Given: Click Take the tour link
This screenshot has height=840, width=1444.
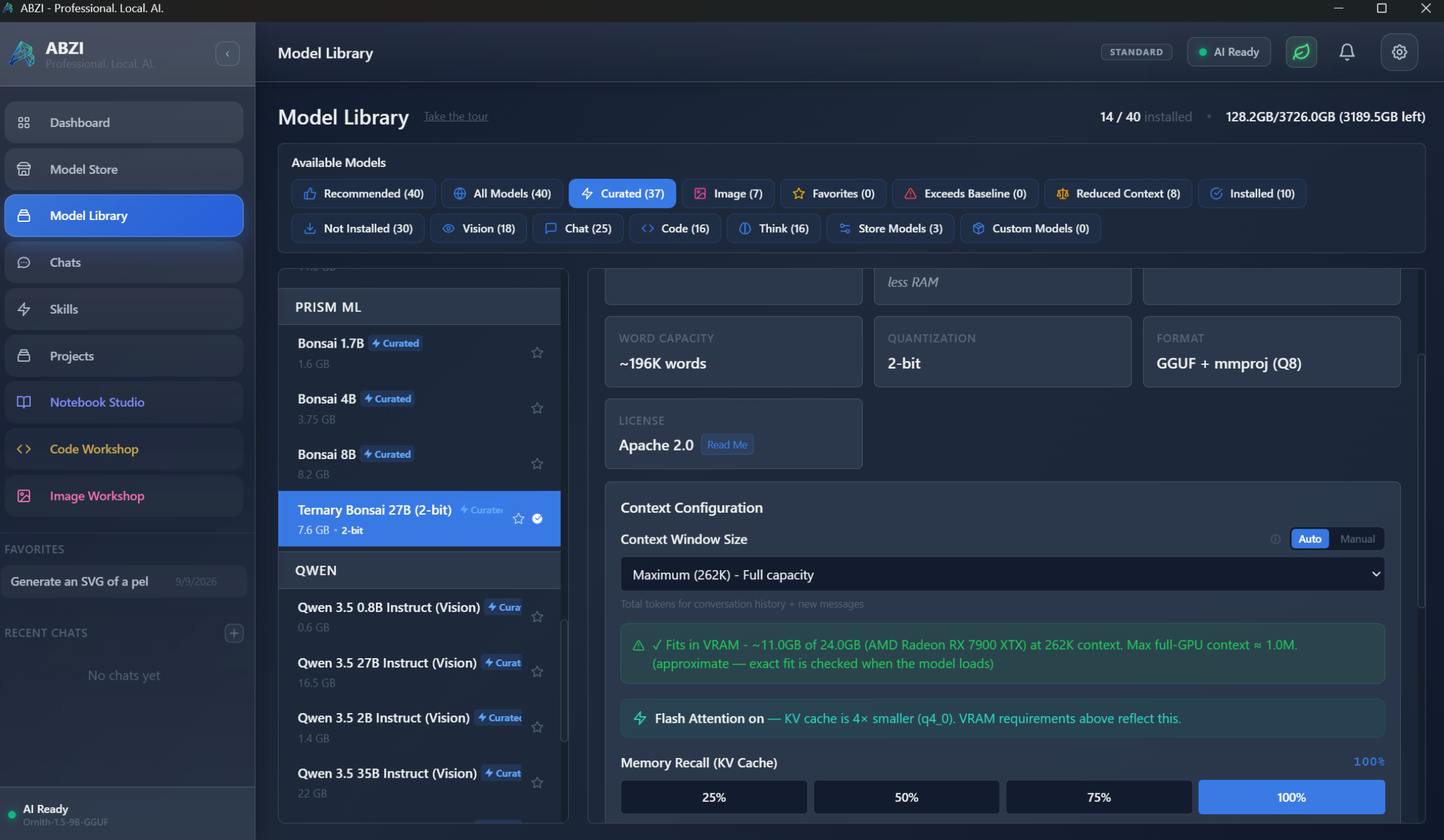Looking at the screenshot, I should click(455, 116).
